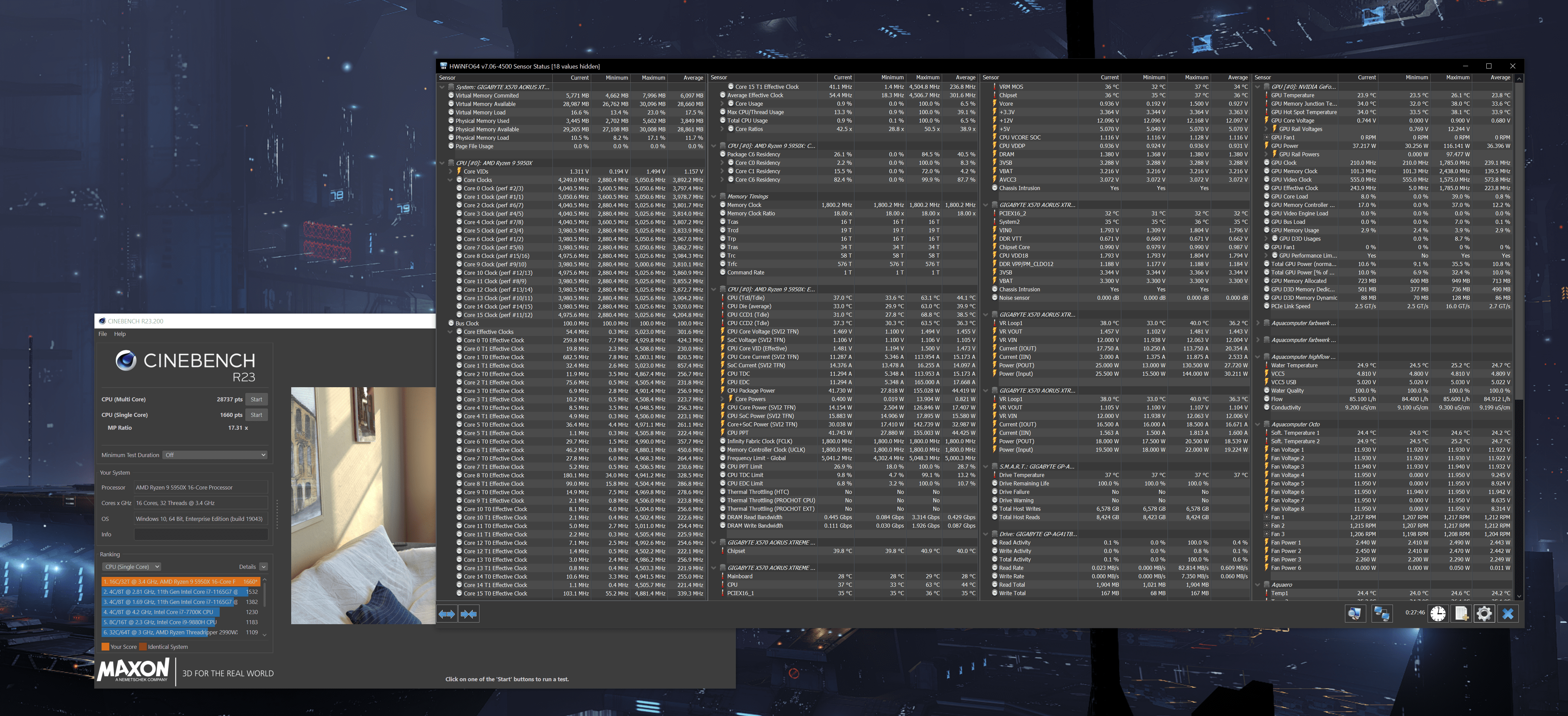Click the CPU Package Power lightning icon
Screen dimensions: 1568x716
pos(722,391)
